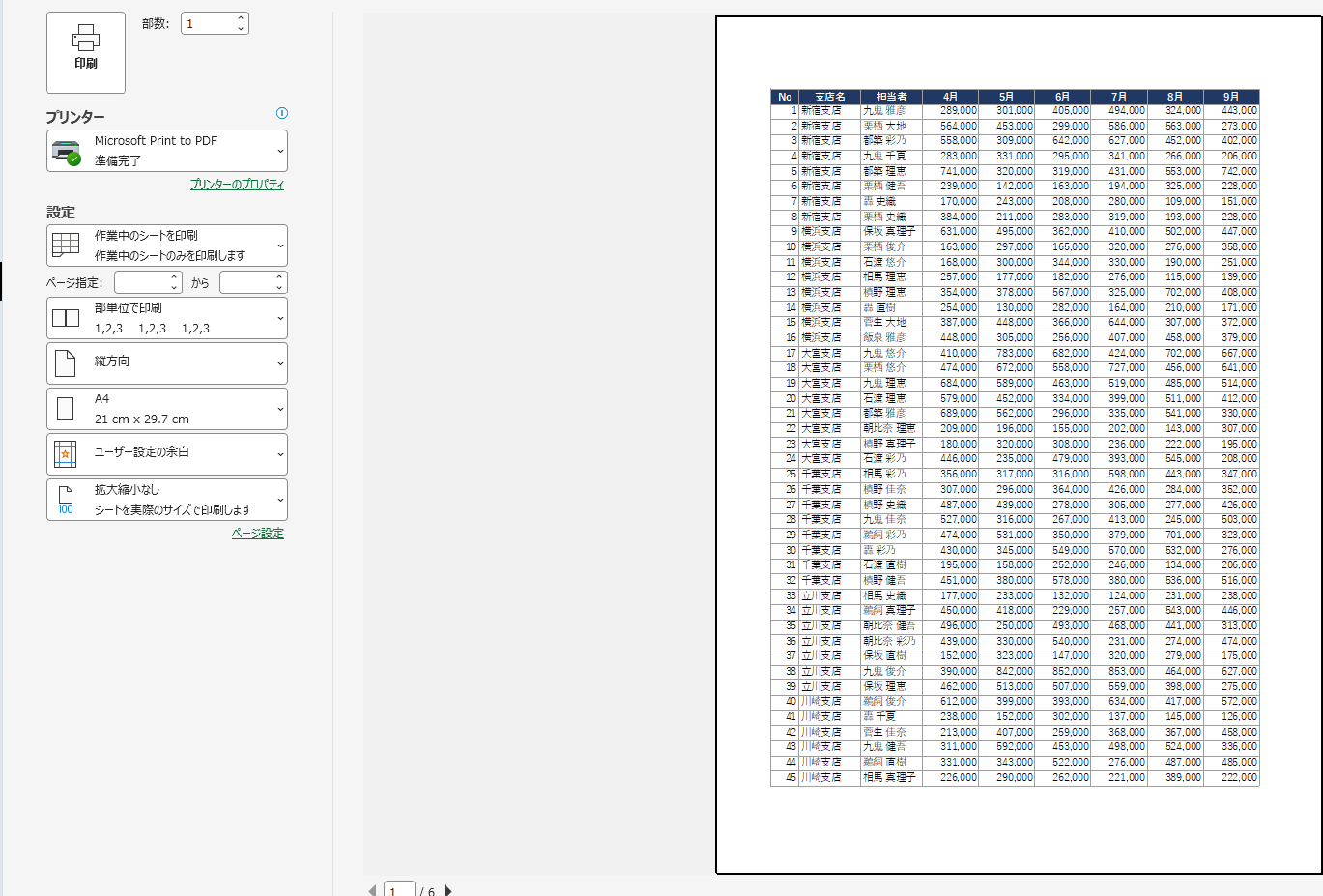
Task: Increase copies with the 部数 up arrow
Action: tap(241, 18)
